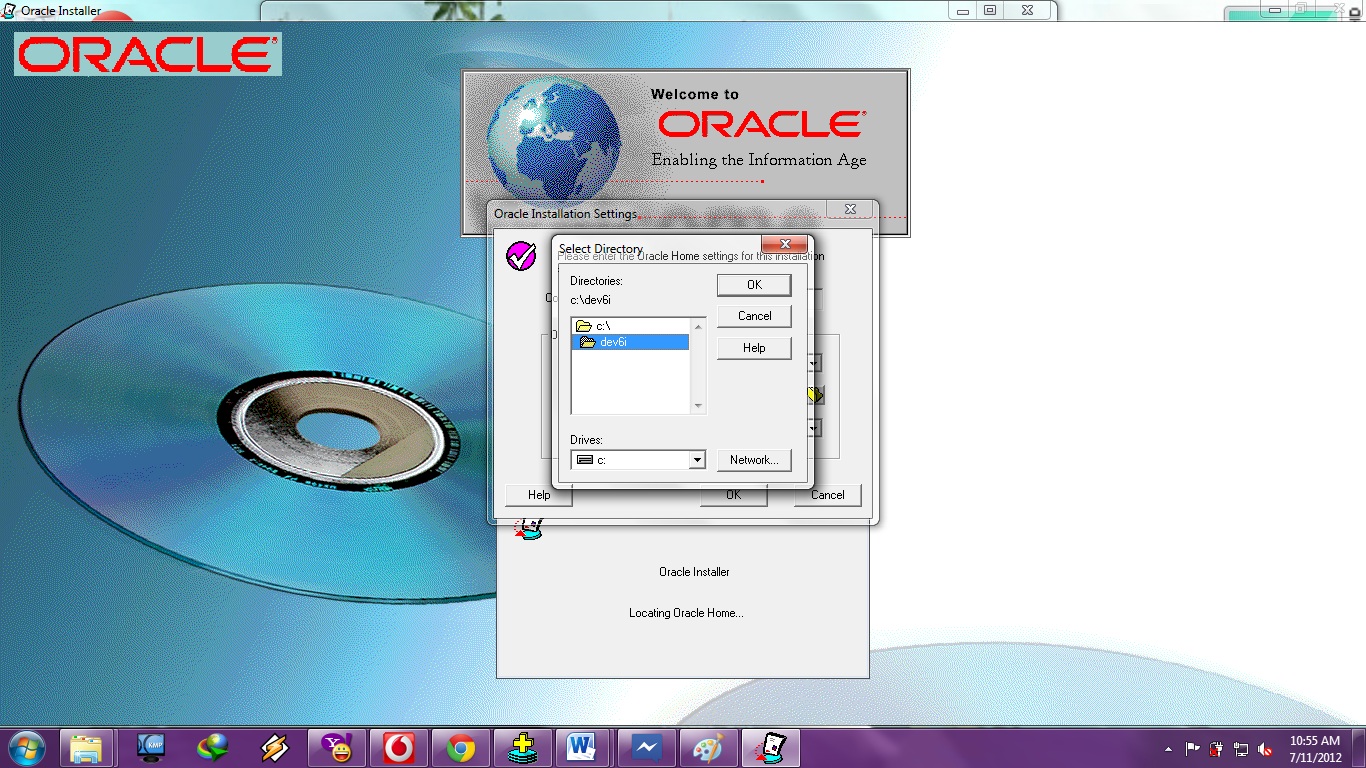Open the network tray icon
Image resolution: width=1366 pixels, height=768 pixels.
click(1241, 749)
